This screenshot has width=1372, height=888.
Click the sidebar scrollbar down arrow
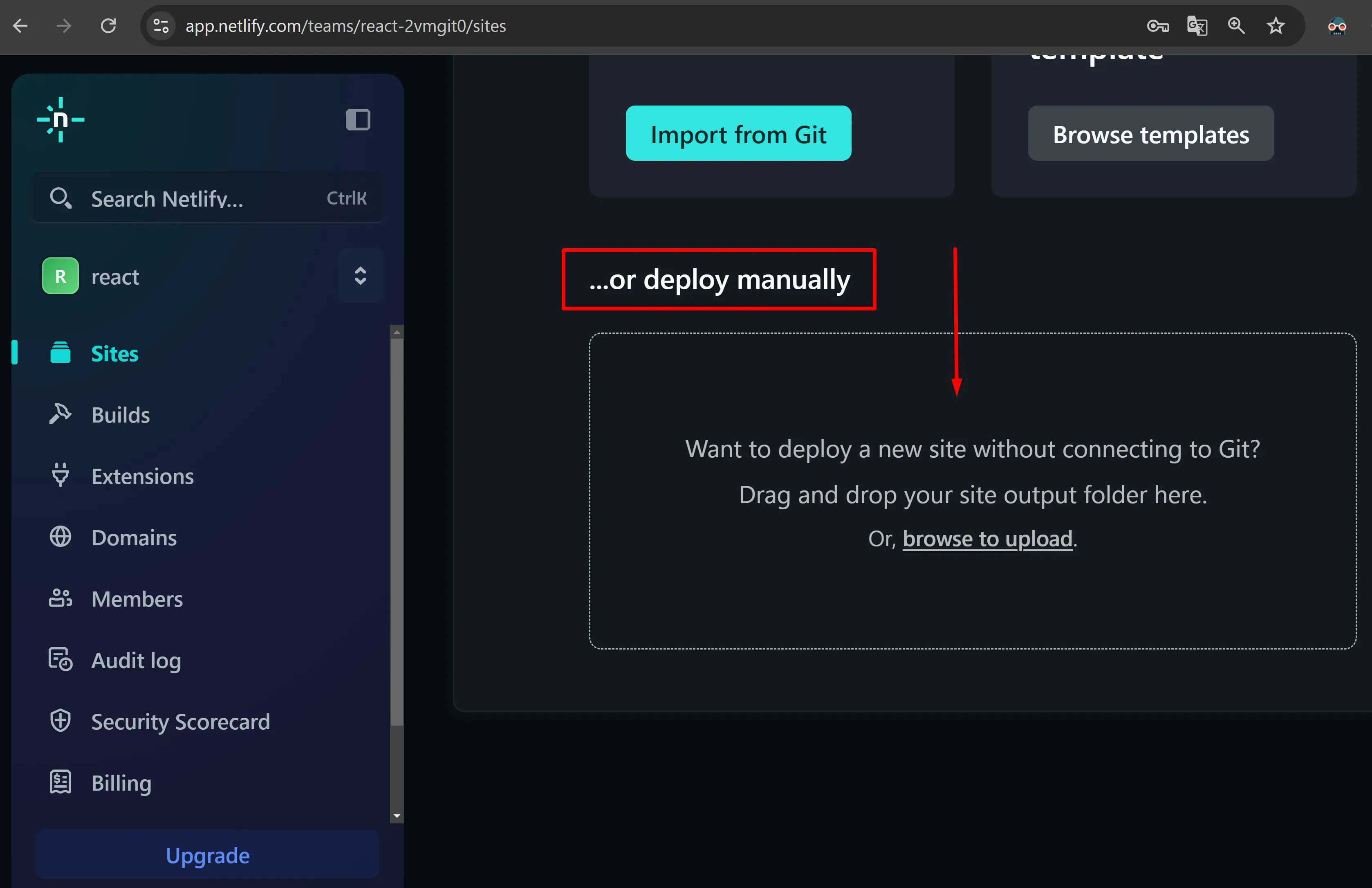(397, 816)
